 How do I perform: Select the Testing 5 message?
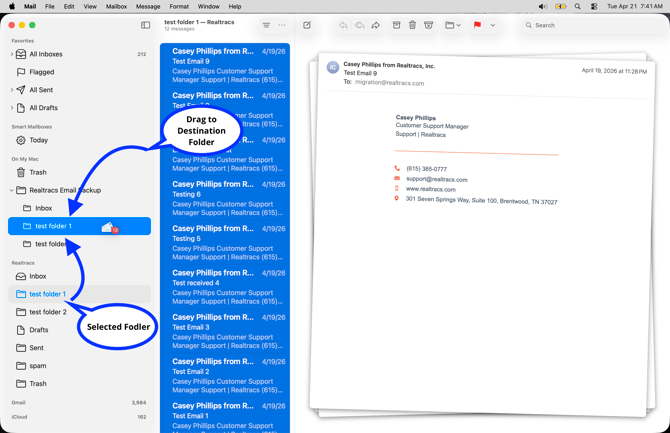point(225,243)
